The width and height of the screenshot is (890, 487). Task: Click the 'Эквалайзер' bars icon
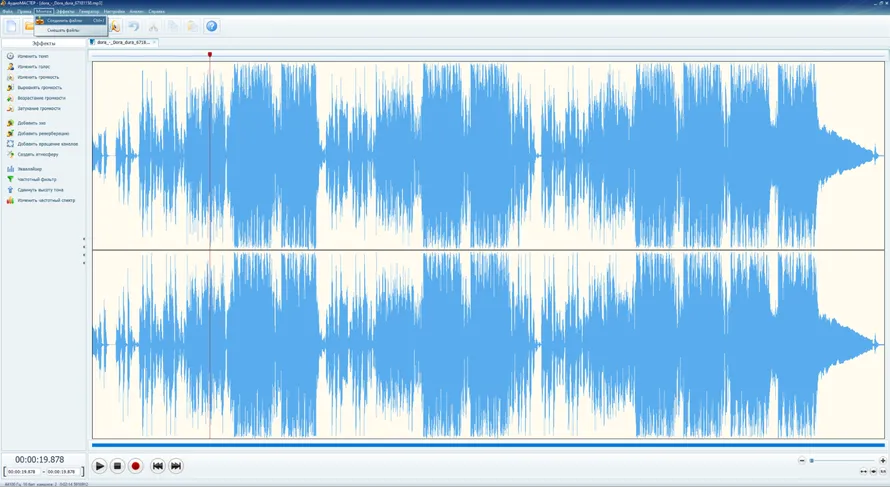tap(10, 169)
